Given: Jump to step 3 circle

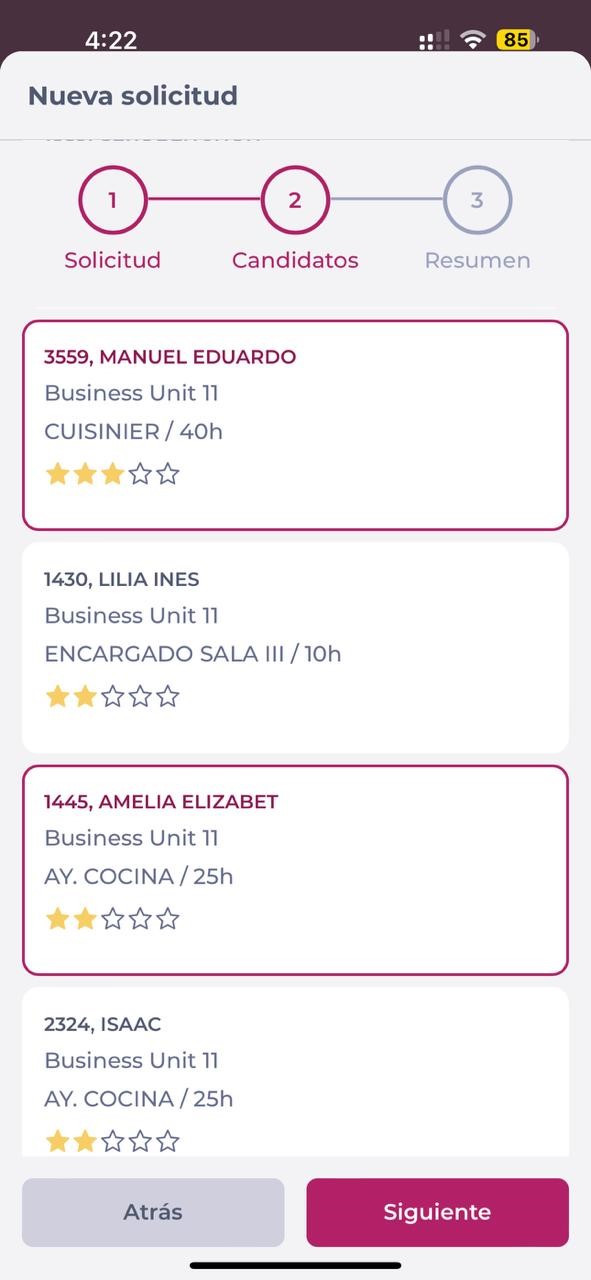Looking at the screenshot, I should pos(477,200).
